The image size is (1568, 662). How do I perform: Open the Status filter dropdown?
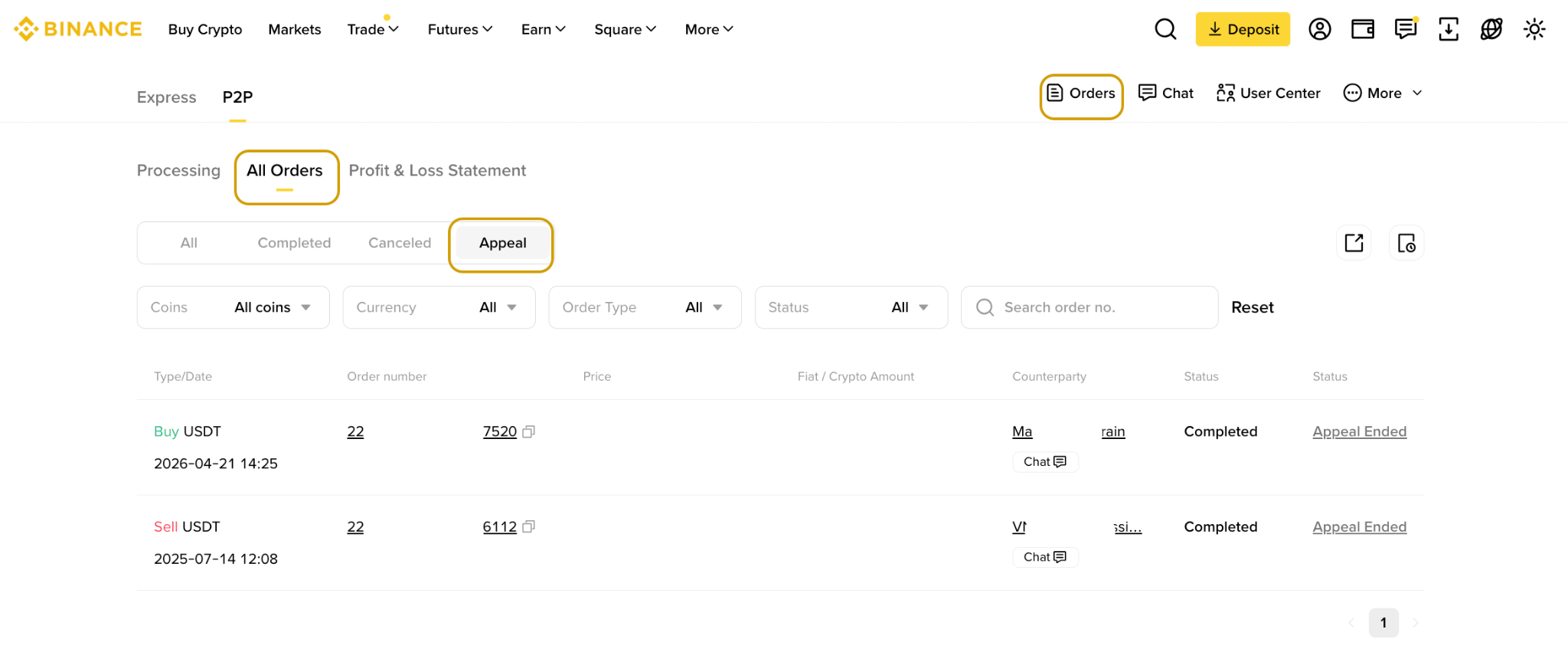(x=851, y=307)
